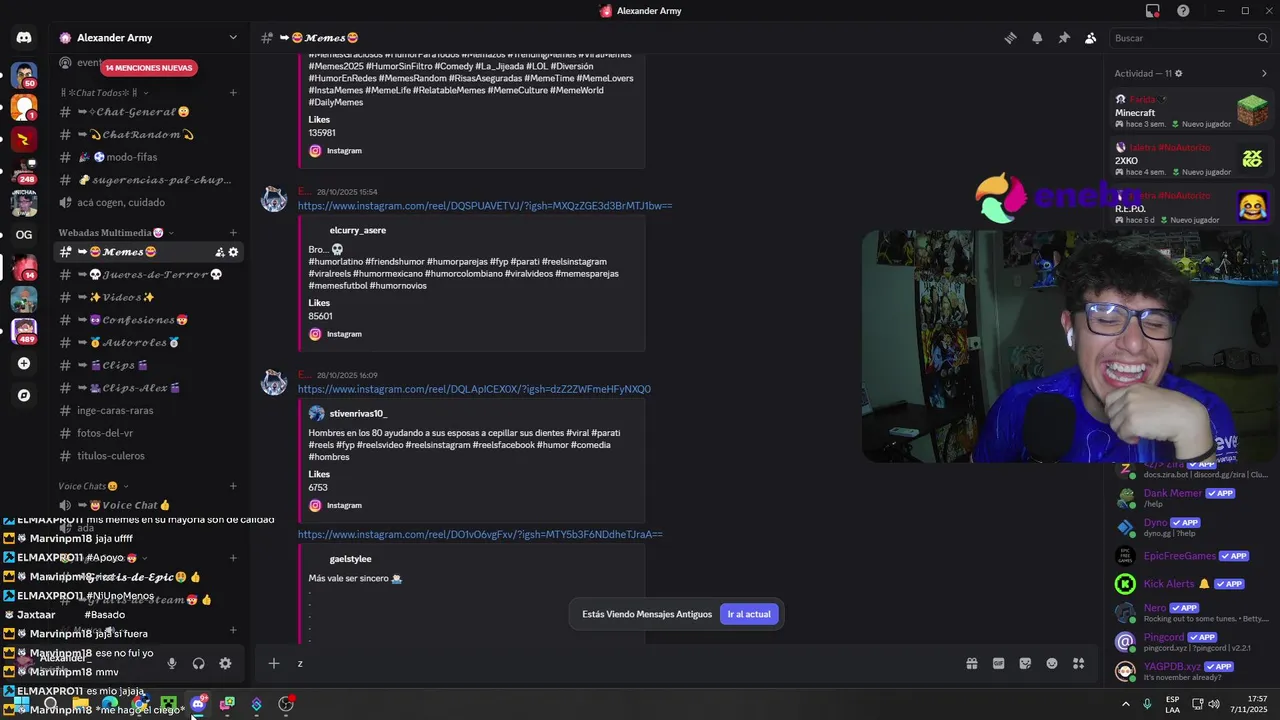Open the help question mark icon in title bar
1280x720 pixels.
pyautogui.click(x=1183, y=11)
